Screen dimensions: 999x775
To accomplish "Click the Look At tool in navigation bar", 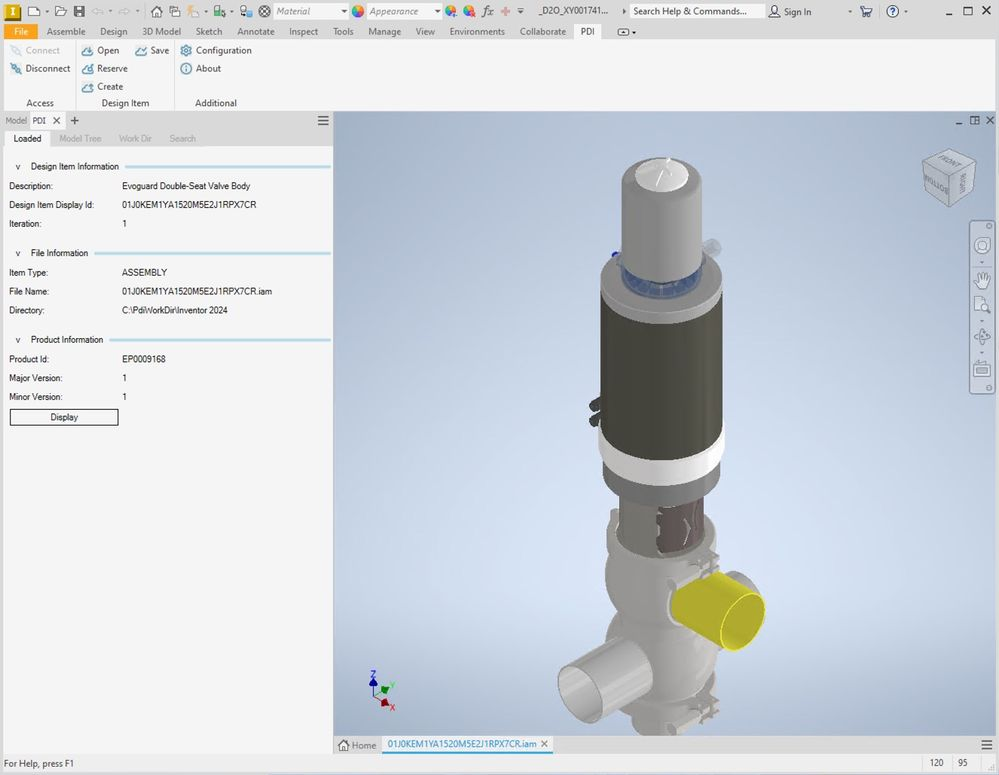I will click(982, 368).
